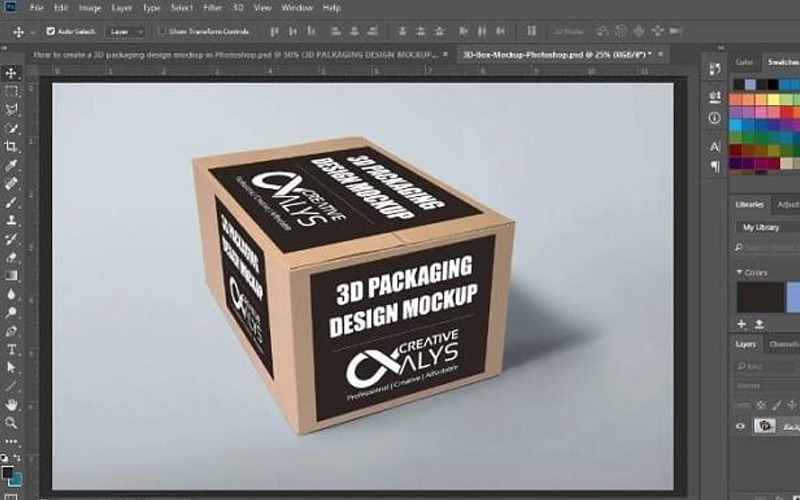This screenshot has height=500, width=800.
Task: Reset default foreground and background colors
Action: [x=4, y=457]
